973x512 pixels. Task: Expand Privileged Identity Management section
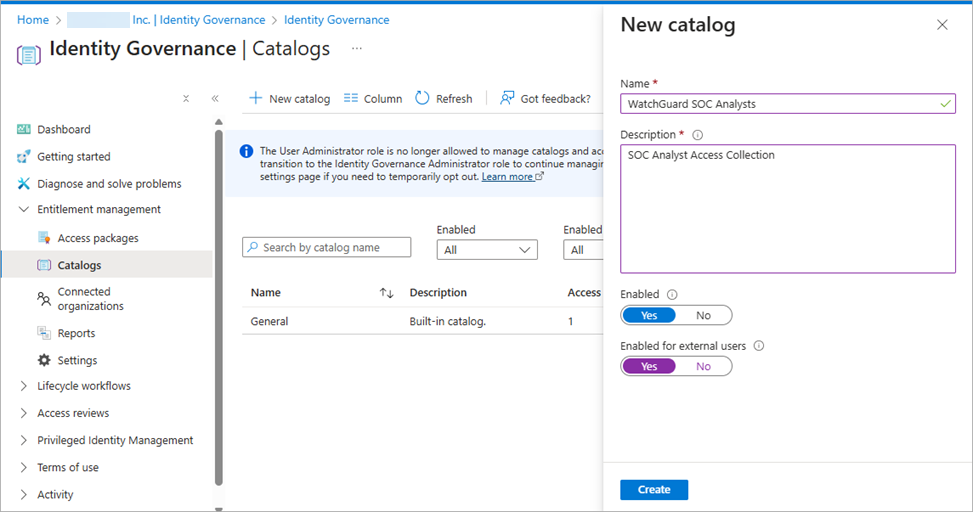[24, 440]
